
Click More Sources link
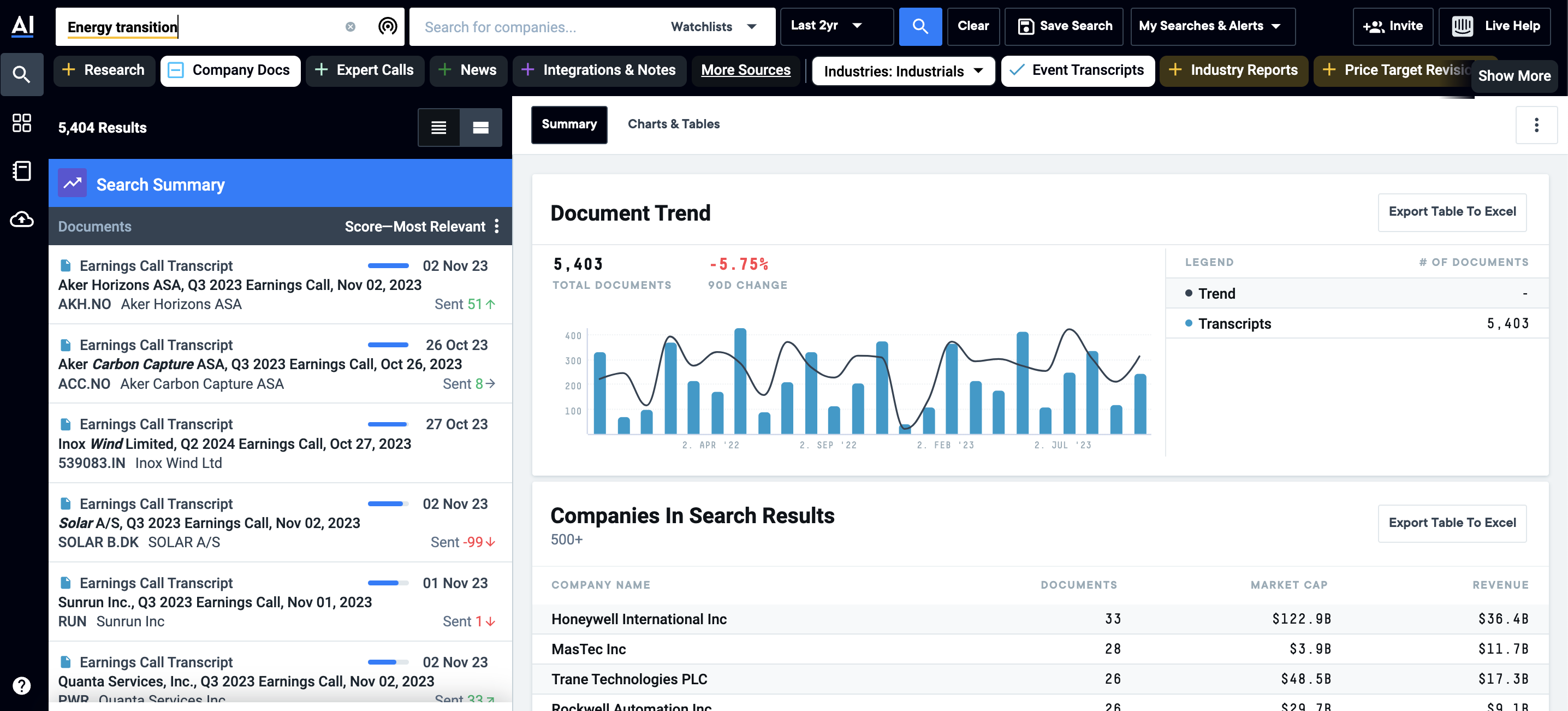pyautogui.click(x=746, y=70)
